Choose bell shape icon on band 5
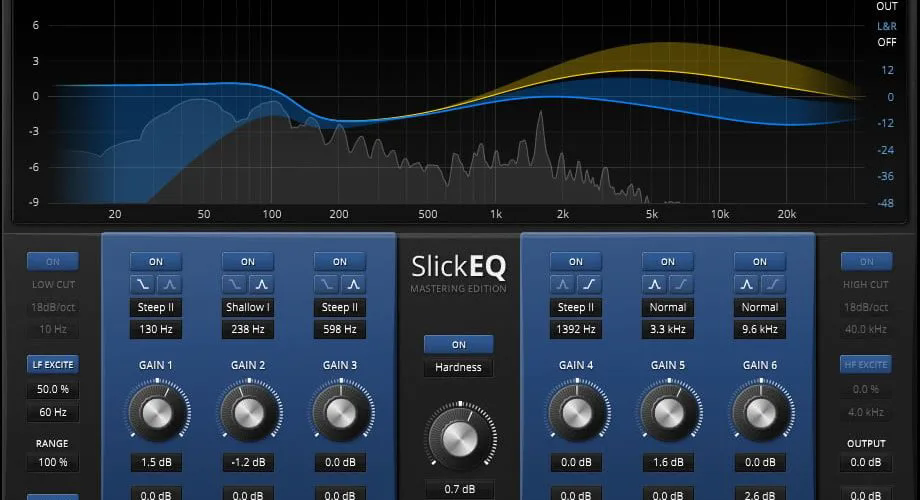Image resolution: width=920 pixels, height=500 pixels. point(654,285)
